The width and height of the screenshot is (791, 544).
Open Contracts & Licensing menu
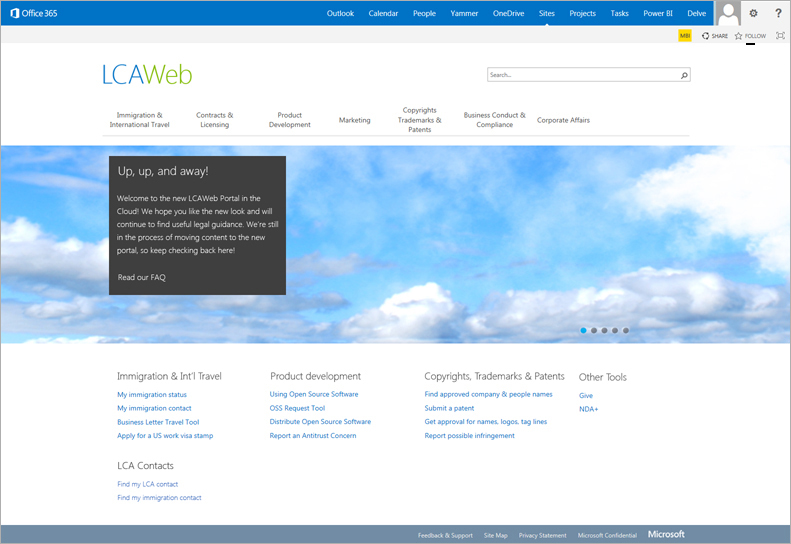pyautogui.click(x=214, y=120)
